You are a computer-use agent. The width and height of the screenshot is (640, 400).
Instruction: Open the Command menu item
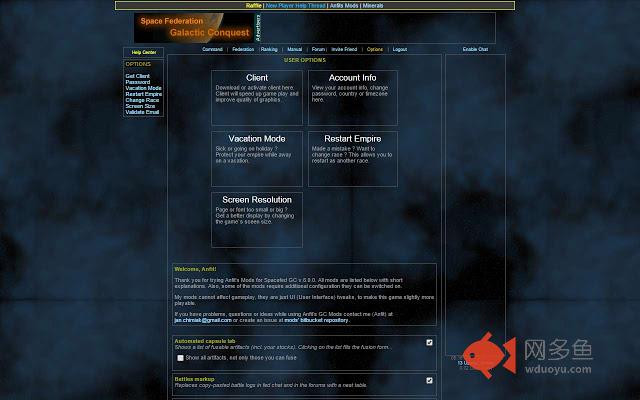point(212,49)
